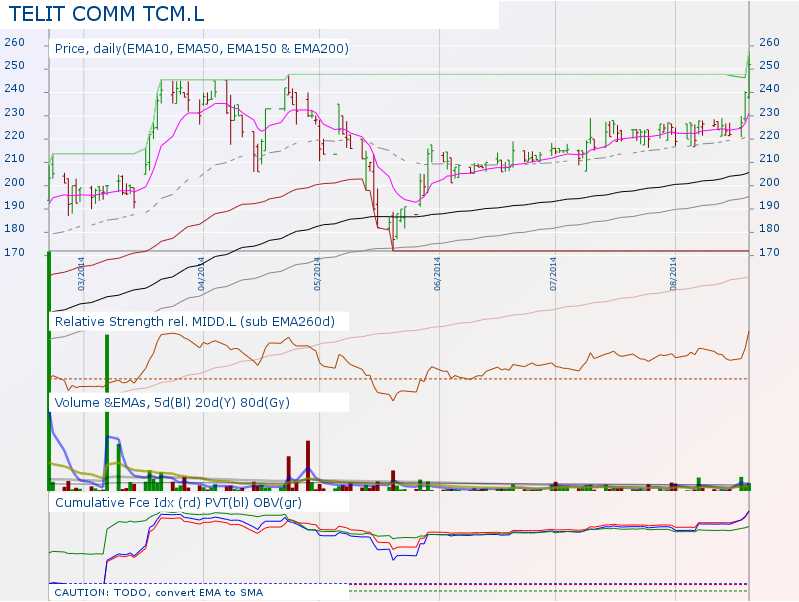Click the 220 value on right price axis
Viewport: 799px width, 602px height.
(x=769, y=135)
